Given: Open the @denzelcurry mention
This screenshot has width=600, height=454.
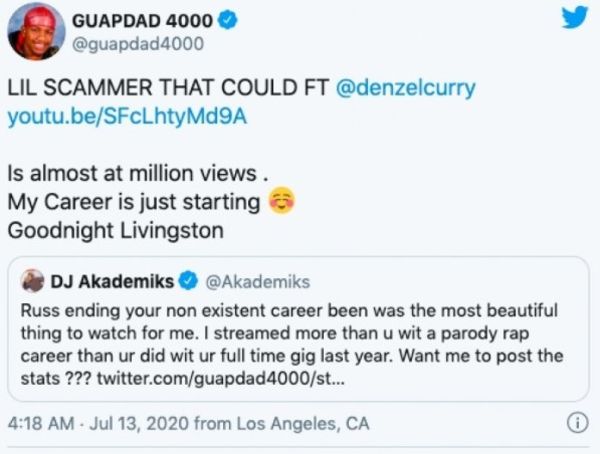Looking at the screenshot, I should [406, 88].
